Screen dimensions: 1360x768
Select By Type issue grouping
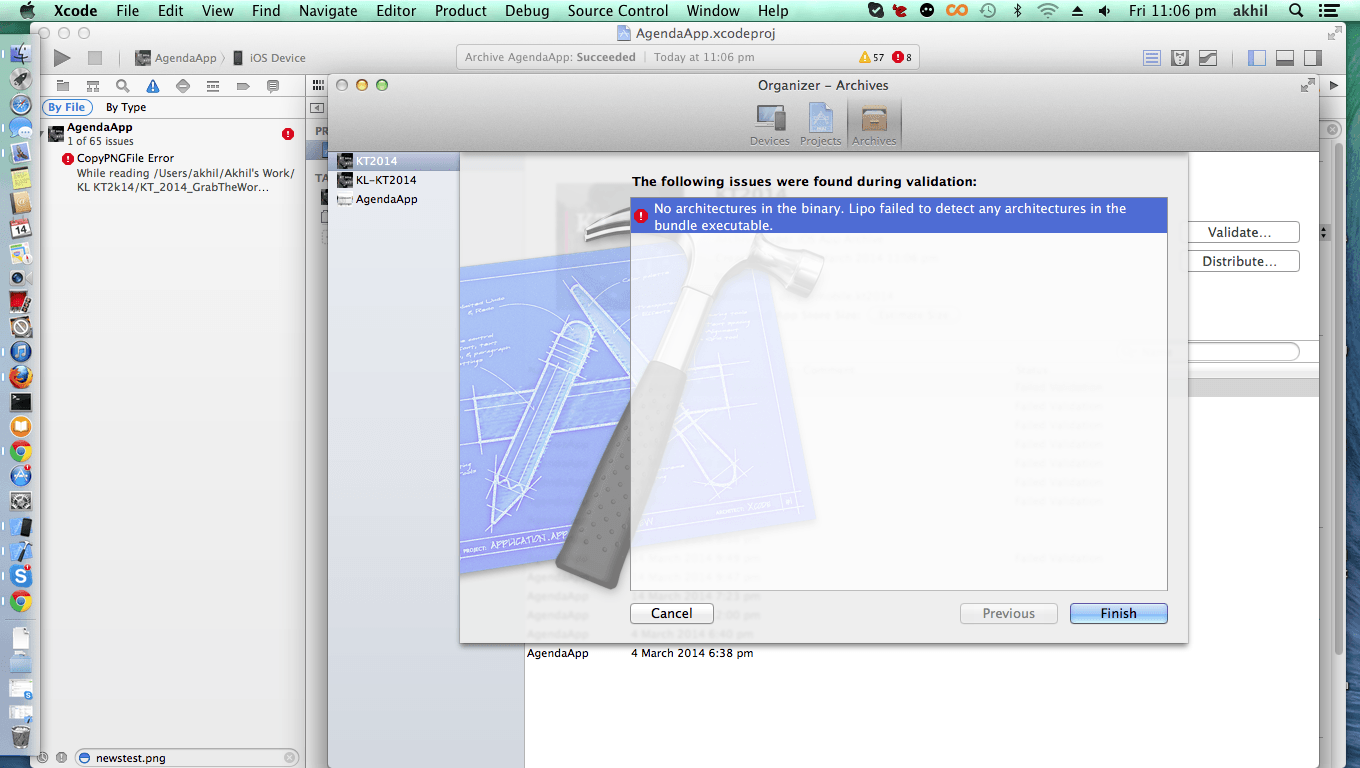[126, 107]
